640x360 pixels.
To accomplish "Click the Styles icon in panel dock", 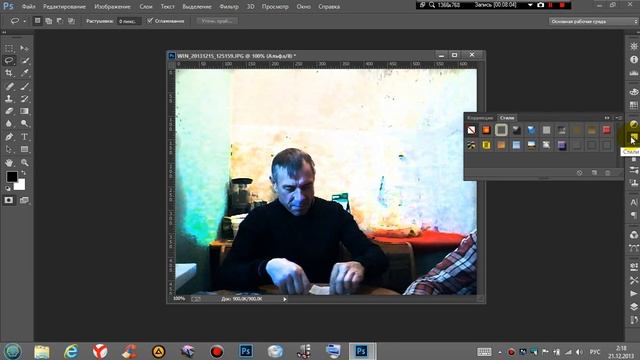I will point(633,137).
